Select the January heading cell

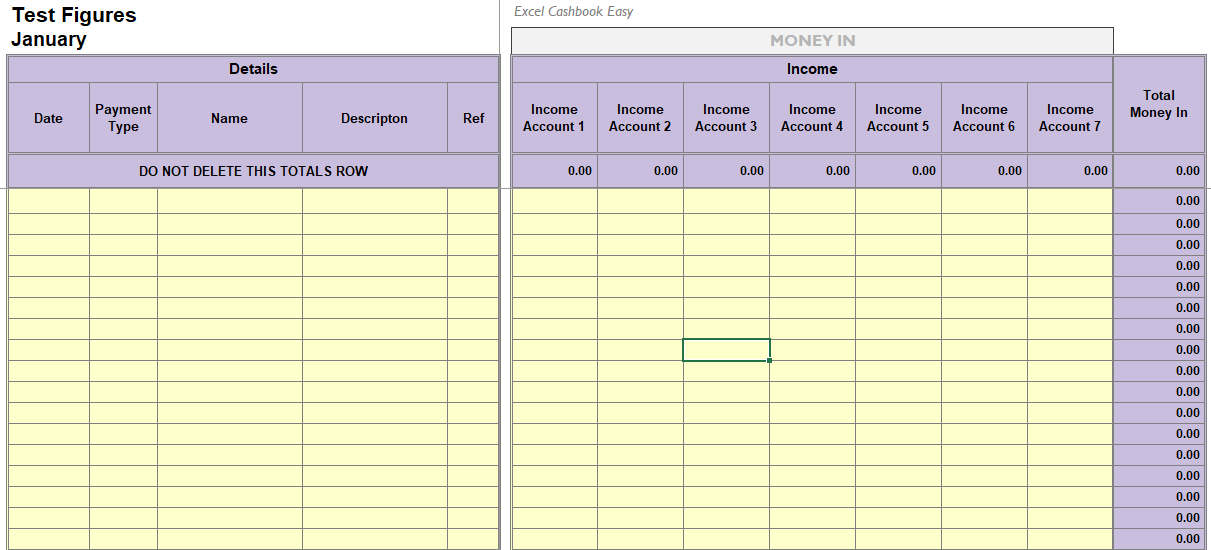49,40
